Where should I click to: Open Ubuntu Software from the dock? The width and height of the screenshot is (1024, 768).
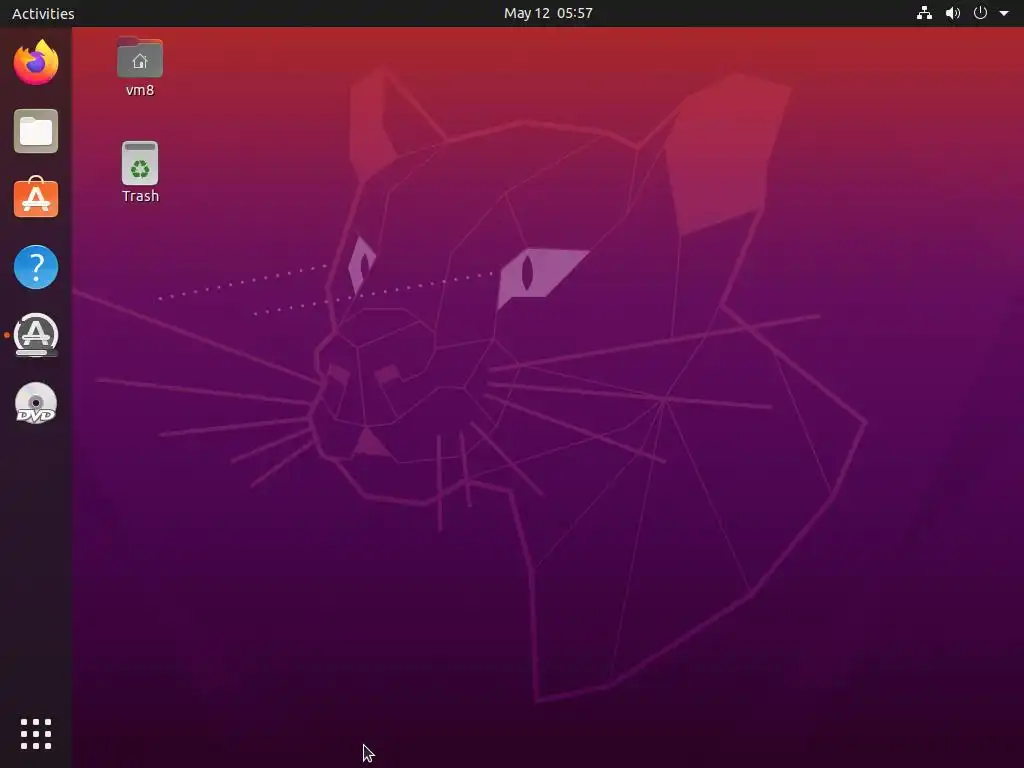click(36, 198)
